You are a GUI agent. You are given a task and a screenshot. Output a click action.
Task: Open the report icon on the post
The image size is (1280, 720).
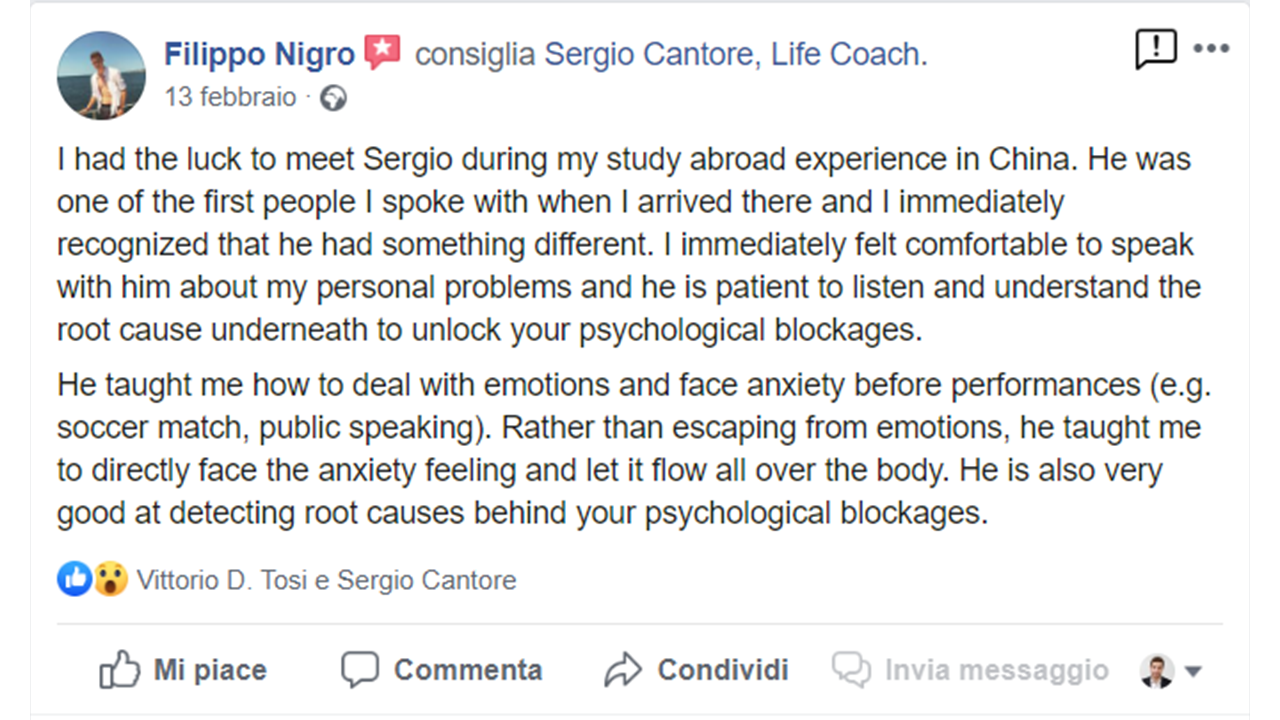point(1156,47)
